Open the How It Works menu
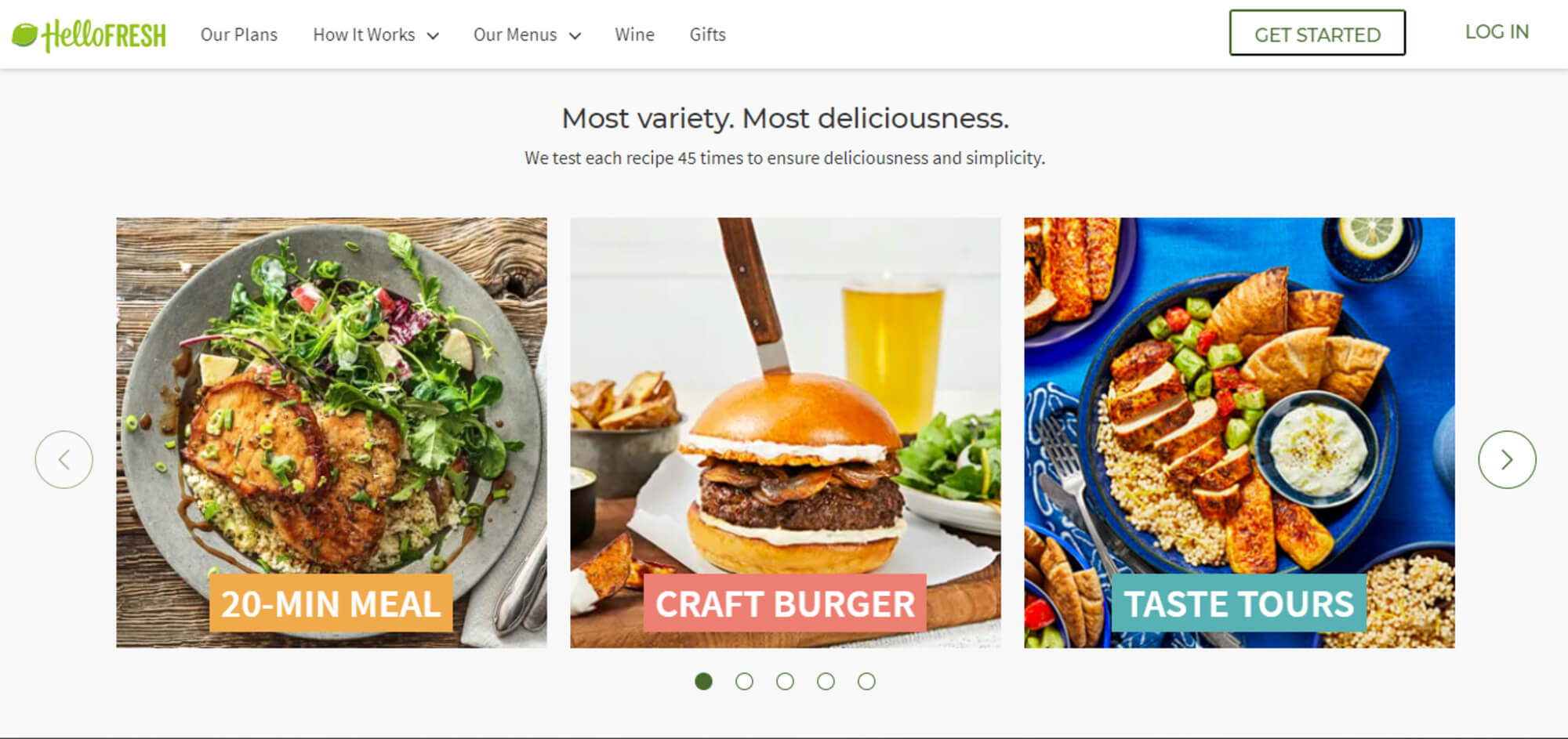Viewport: 1568px width, 739px height. tap(364, 35)
